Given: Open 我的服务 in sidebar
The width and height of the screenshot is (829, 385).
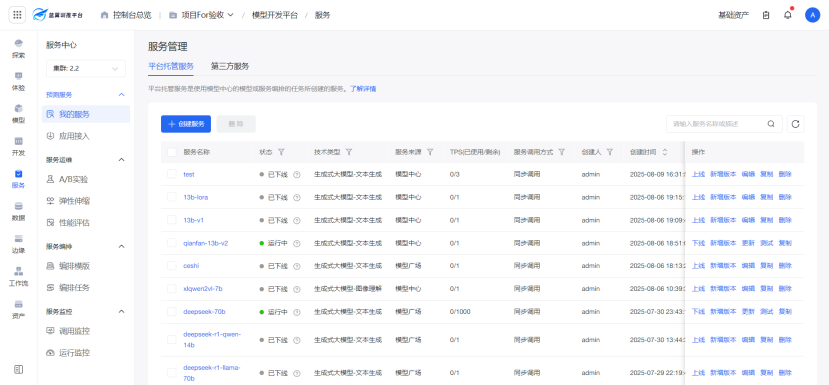Looking at the screenshot, I should coord(86,114).
